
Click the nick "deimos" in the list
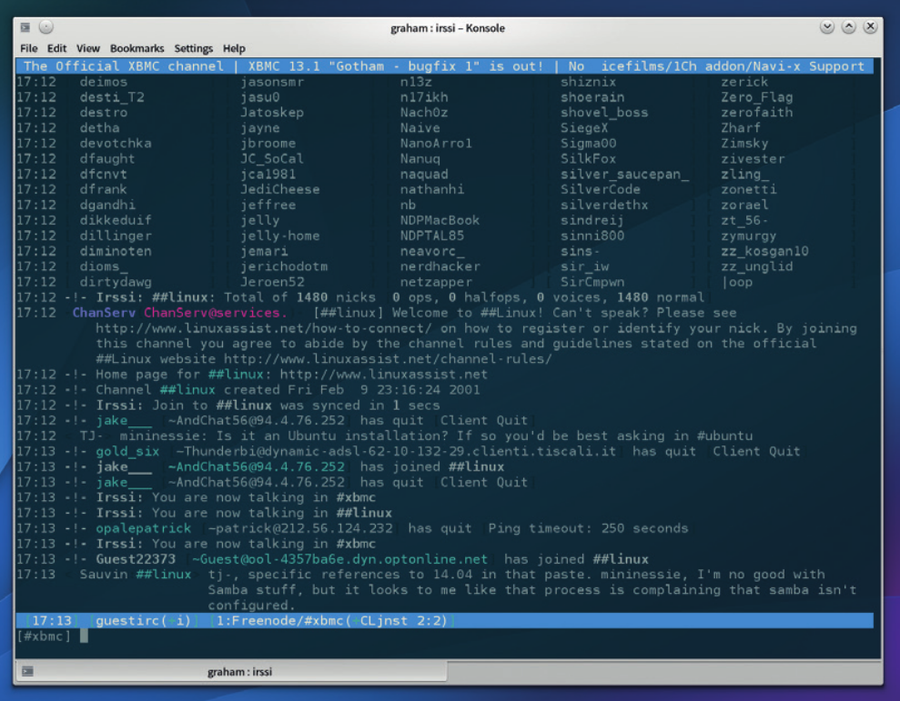[103, 82]
